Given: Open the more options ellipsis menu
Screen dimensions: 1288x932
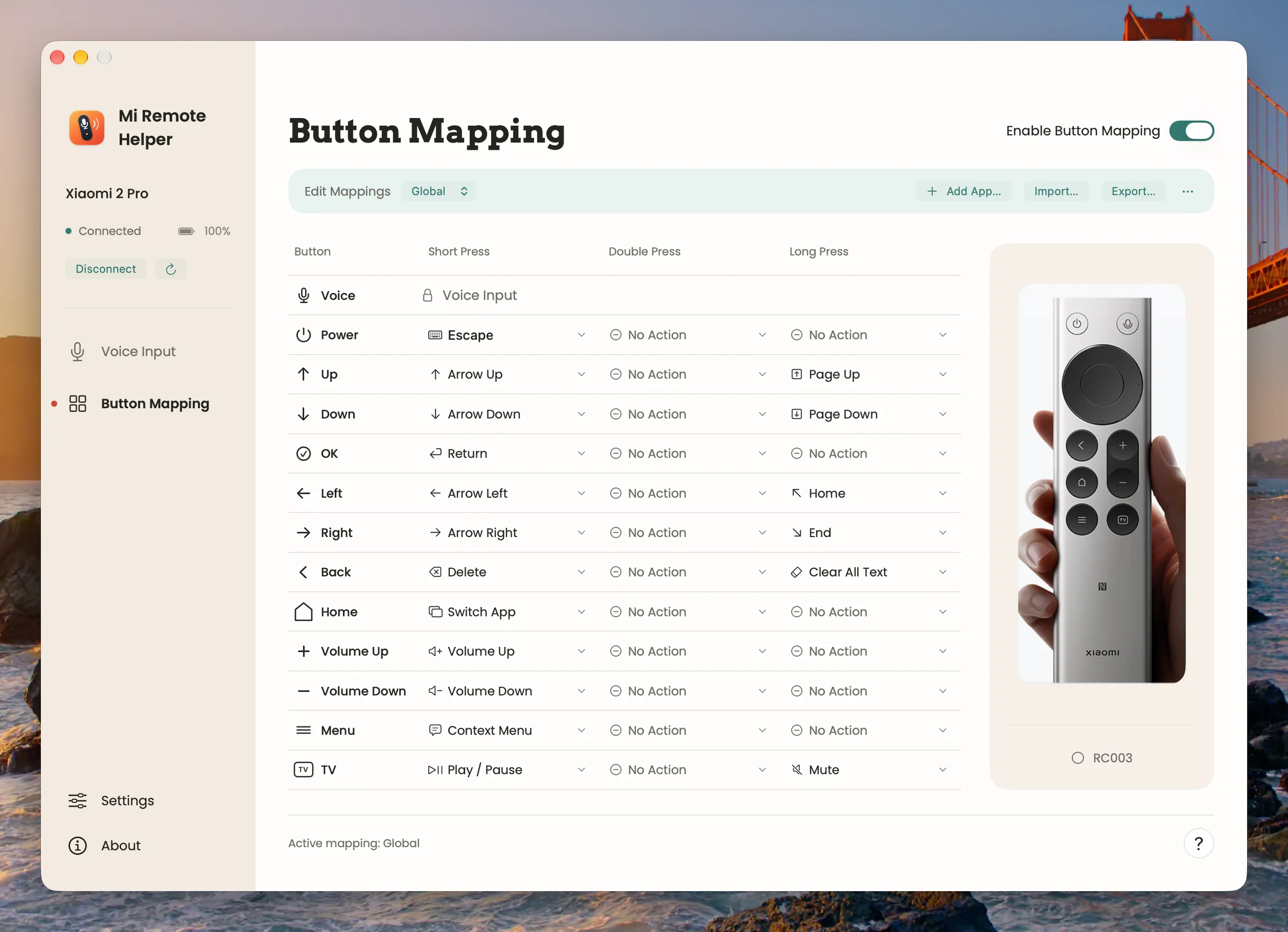Looking at the screenshot, I should tap(1188, 192).
